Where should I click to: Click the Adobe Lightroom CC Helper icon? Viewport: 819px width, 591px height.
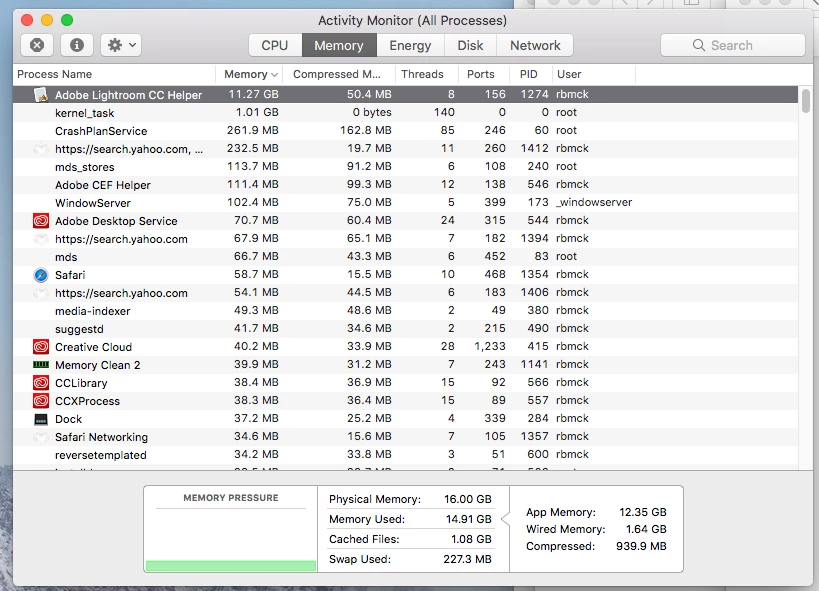point(41,95)
